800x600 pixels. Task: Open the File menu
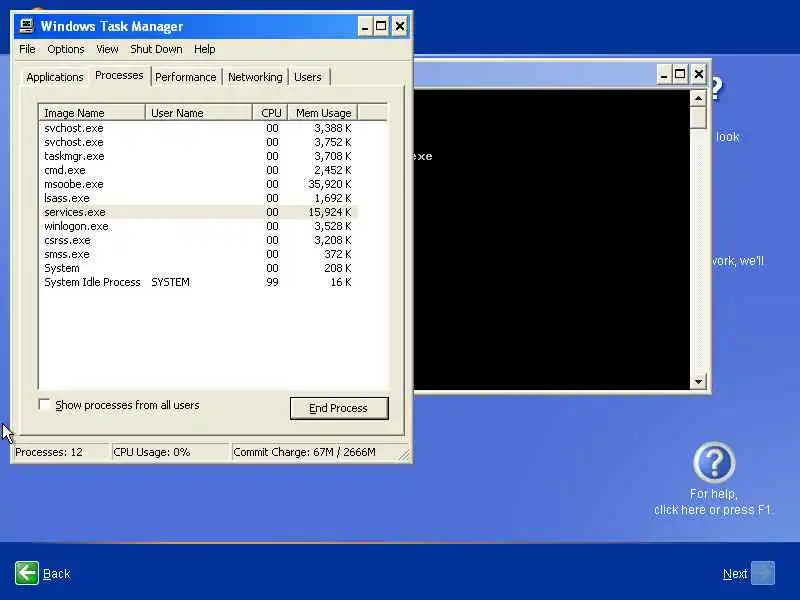click(27, 49)
